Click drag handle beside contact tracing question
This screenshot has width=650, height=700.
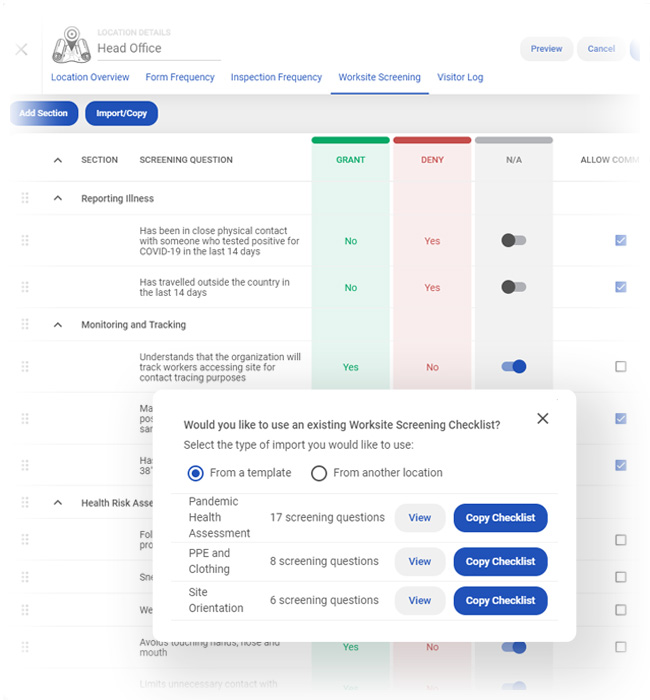tap(25, 367)
